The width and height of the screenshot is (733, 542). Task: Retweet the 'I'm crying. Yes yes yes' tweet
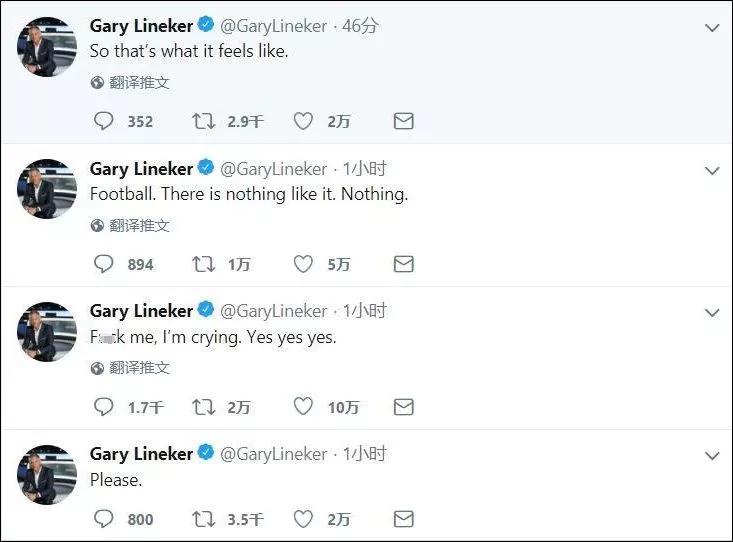[x=203, y=407]
